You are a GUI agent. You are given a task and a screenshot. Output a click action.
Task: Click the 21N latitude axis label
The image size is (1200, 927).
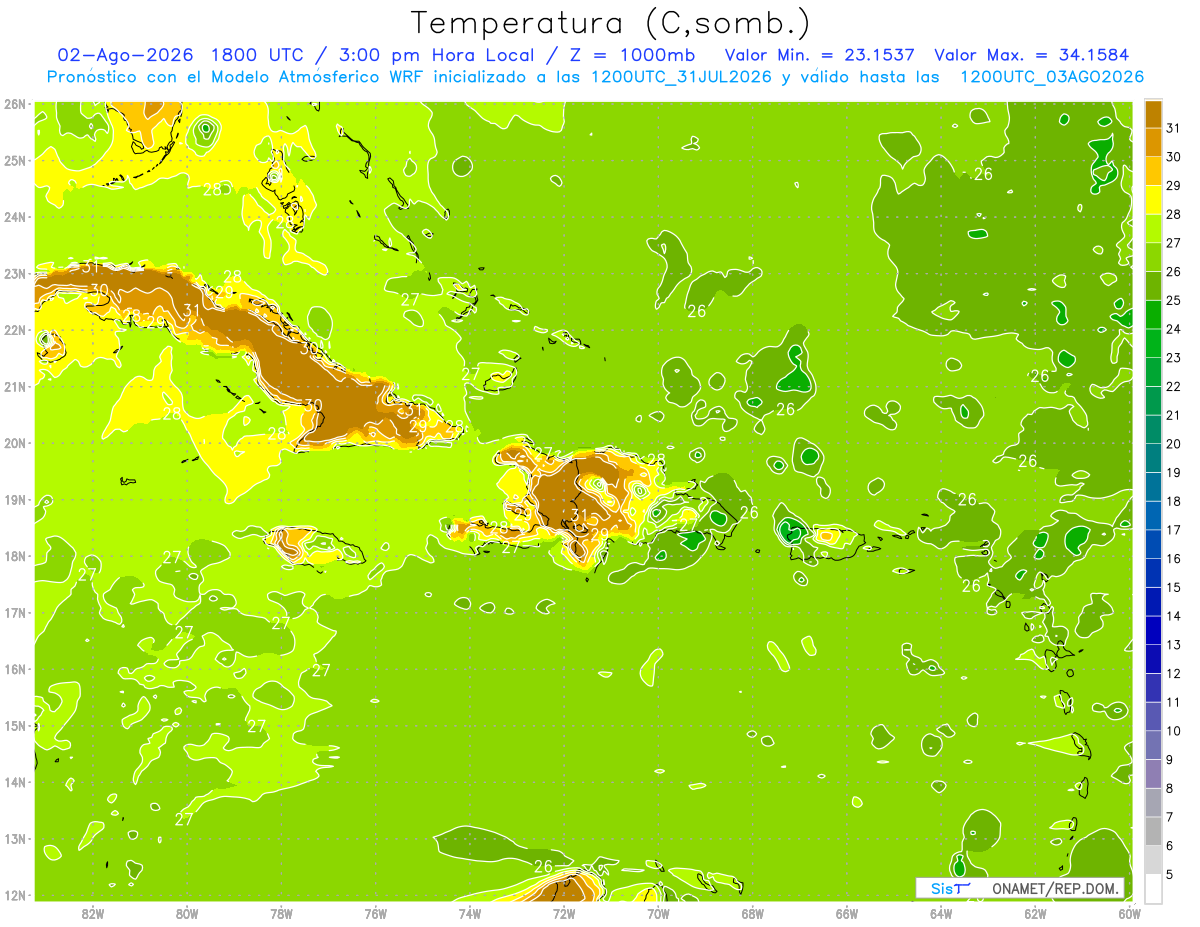coord(14,386)
